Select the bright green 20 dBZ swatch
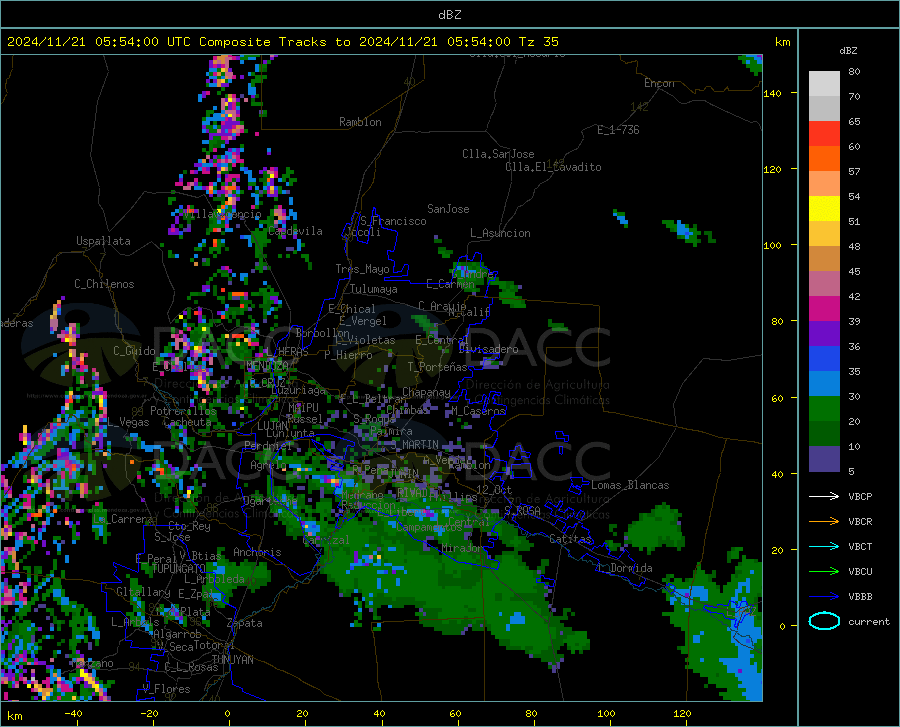This screenshot has height=727, width=900. pos(824,409)
